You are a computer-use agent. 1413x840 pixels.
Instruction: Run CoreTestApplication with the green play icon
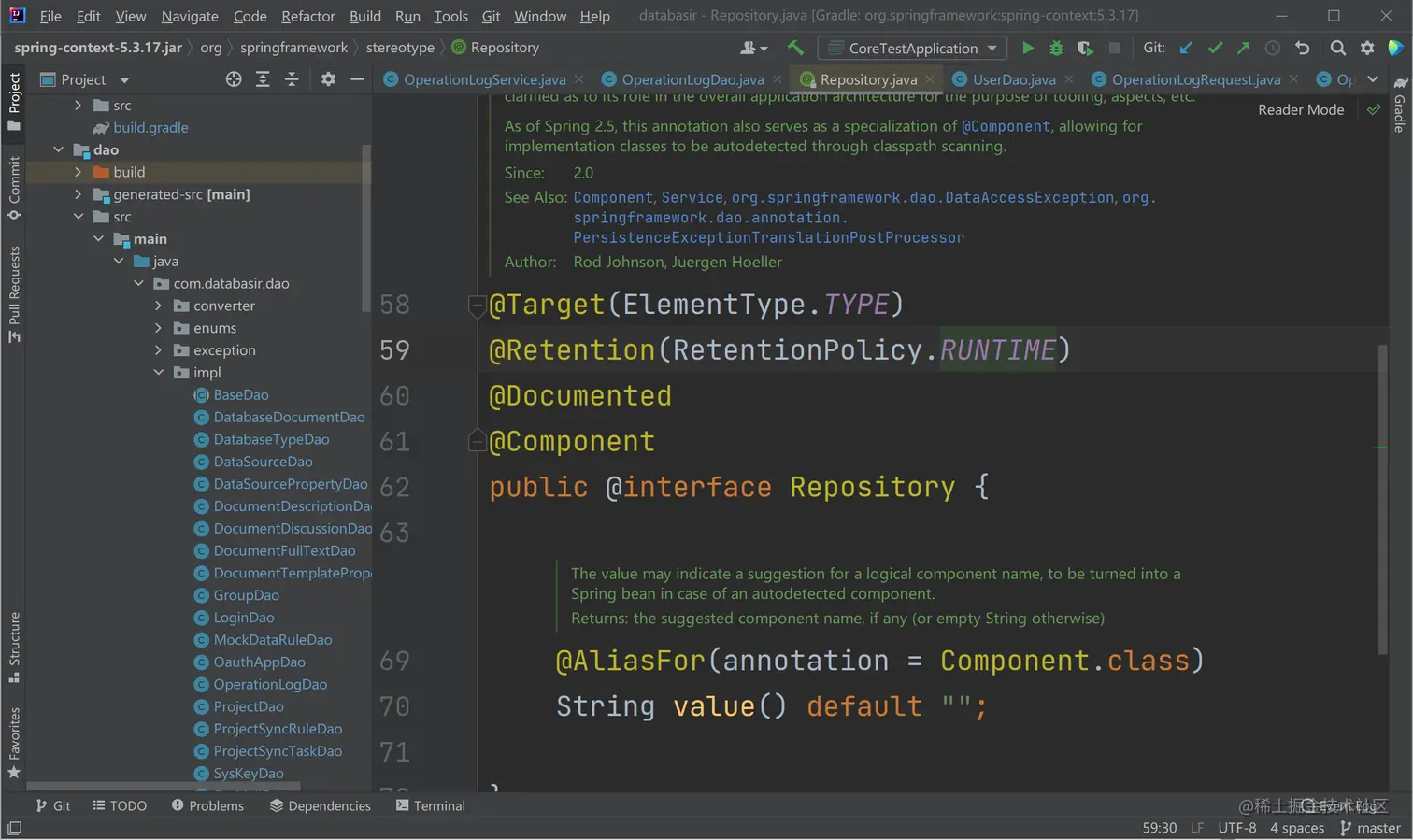[x=1028, y=48]
